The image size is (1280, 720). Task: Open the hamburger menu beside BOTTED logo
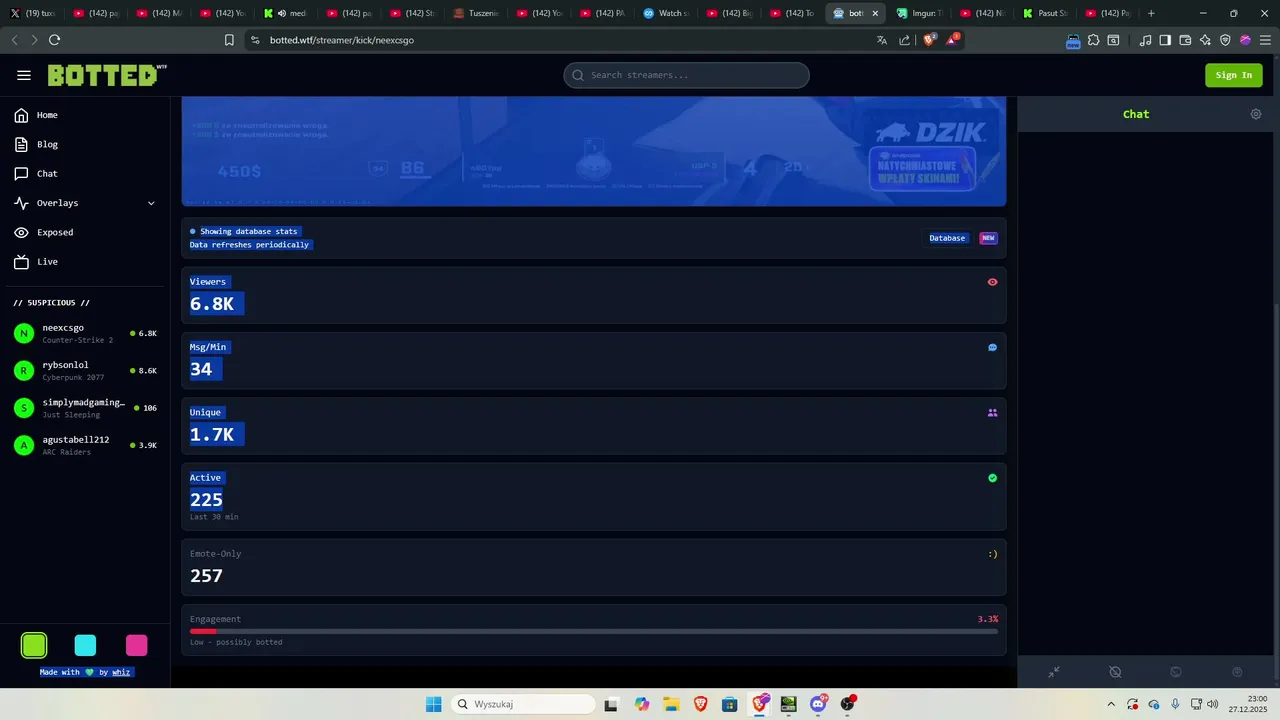coord(24,75)
